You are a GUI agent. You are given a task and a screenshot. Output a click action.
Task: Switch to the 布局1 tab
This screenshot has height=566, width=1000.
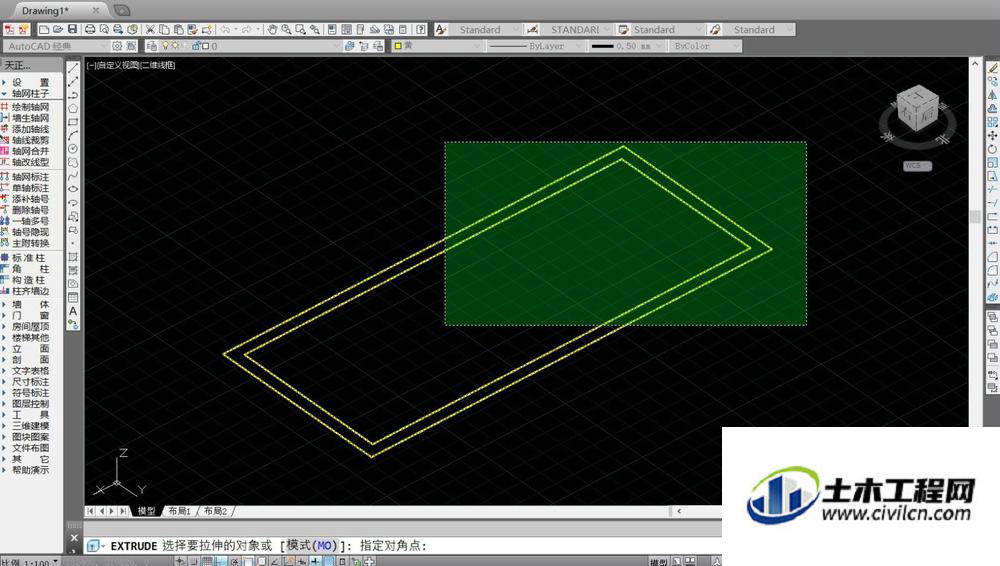coord(179,511)
